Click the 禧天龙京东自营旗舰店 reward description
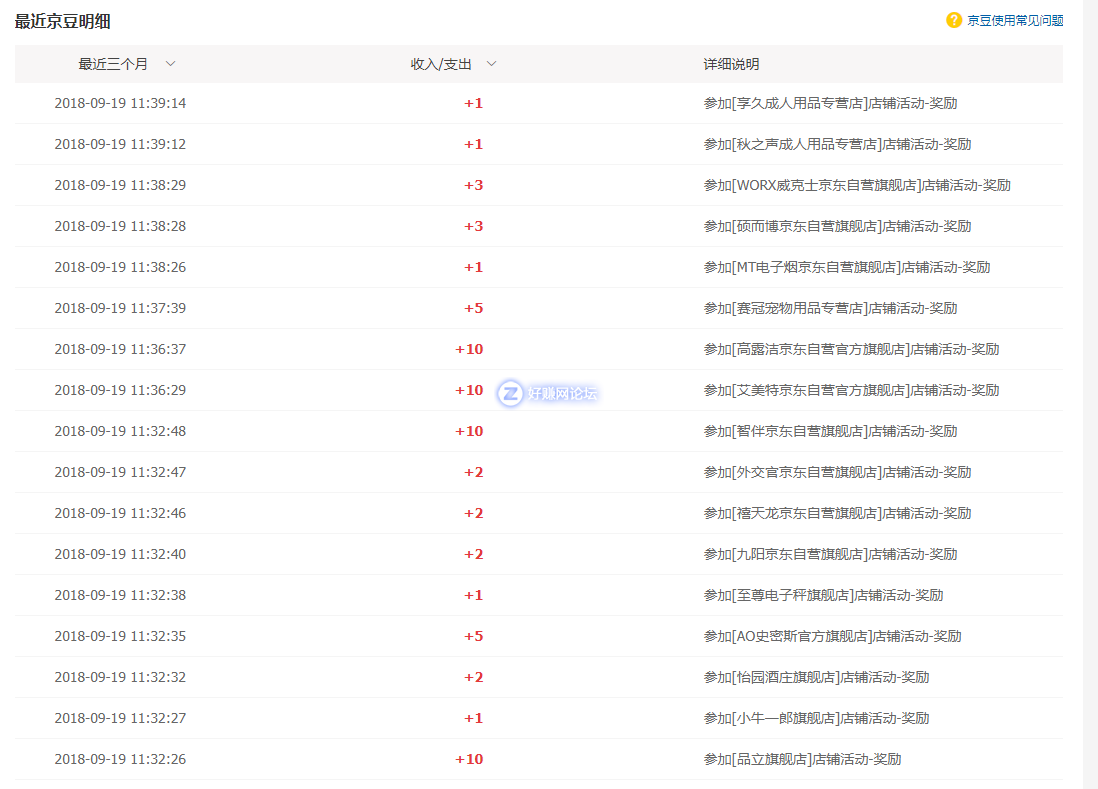1098x789 pixels. click(838, 513)
